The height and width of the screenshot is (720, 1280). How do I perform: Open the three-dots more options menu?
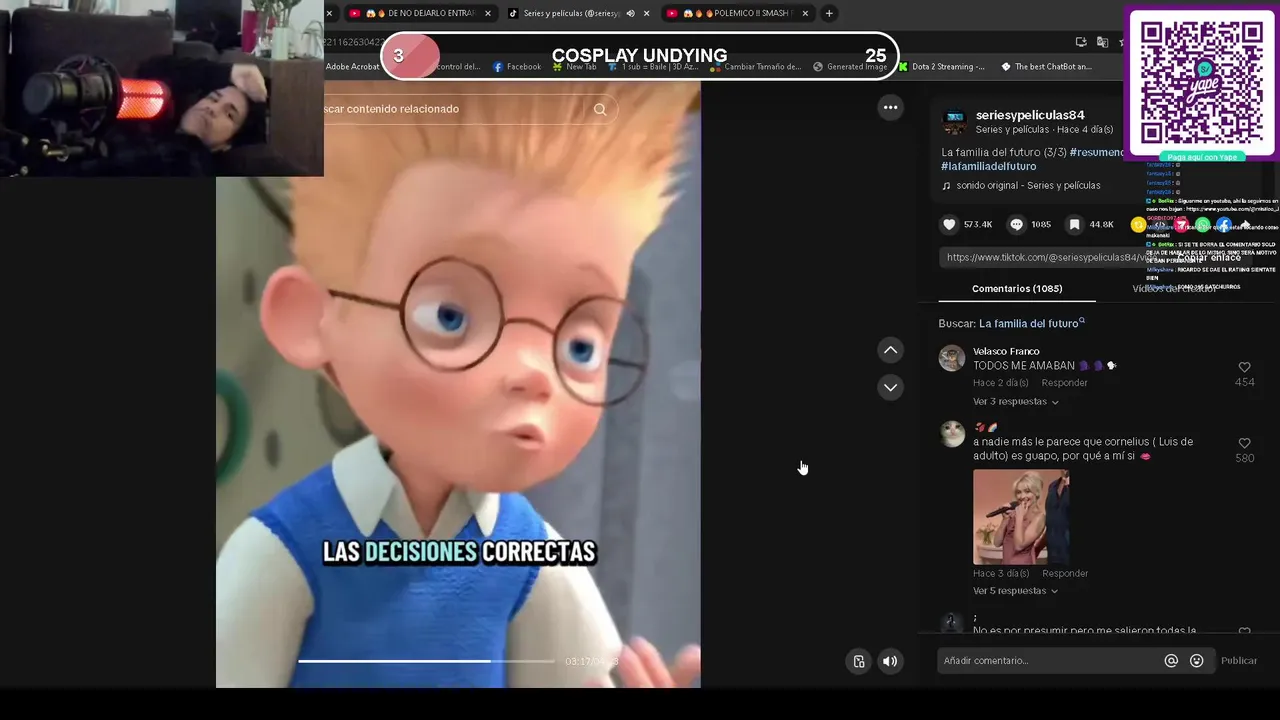[x=890, y=107]
